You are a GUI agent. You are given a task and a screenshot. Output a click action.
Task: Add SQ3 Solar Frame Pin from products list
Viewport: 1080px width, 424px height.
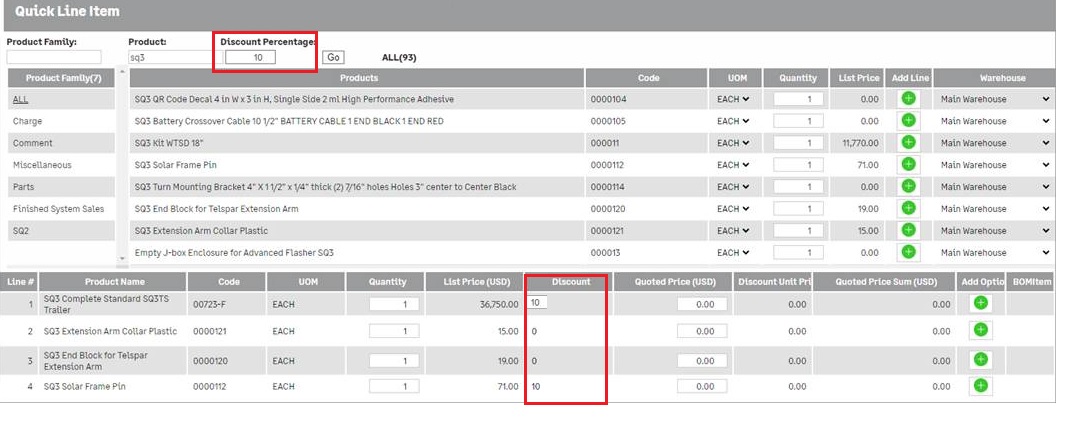(x=908, y=165)
